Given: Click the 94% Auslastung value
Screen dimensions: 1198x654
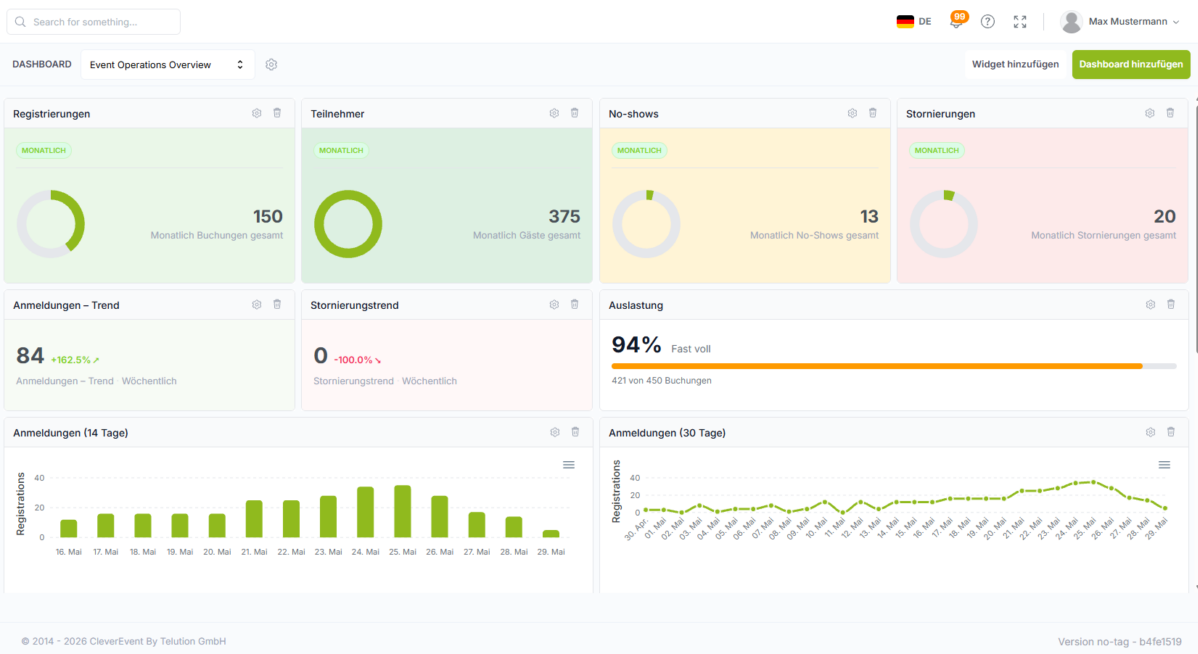Looking at the screenshot, I should 636,345.
